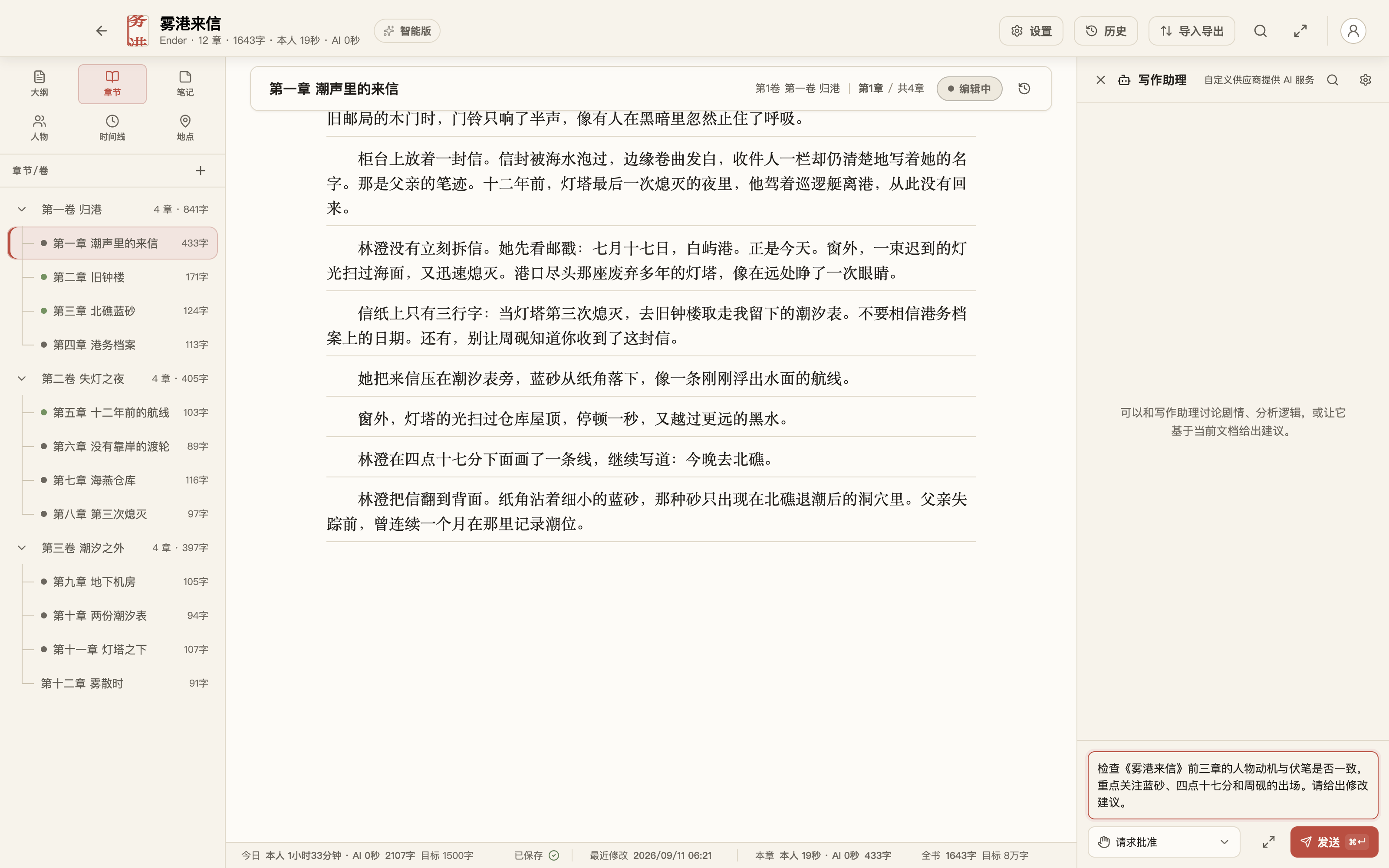This screenshot has height=868, width=1389.
Task: Open the 请求批准 dropdown
Action: [1163, 842]
